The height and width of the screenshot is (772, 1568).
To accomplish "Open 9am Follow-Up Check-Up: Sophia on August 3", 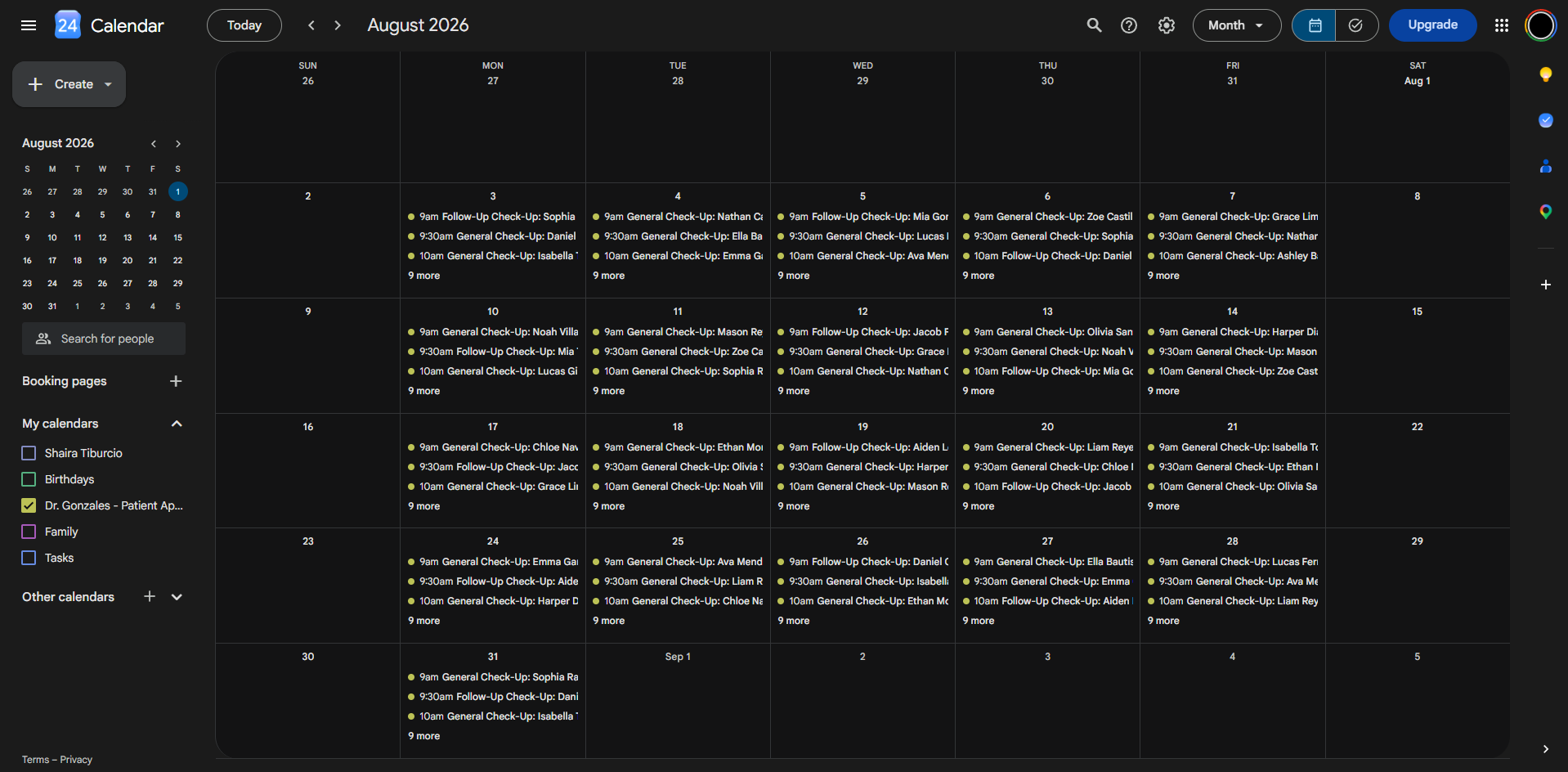I will (493, 217).
